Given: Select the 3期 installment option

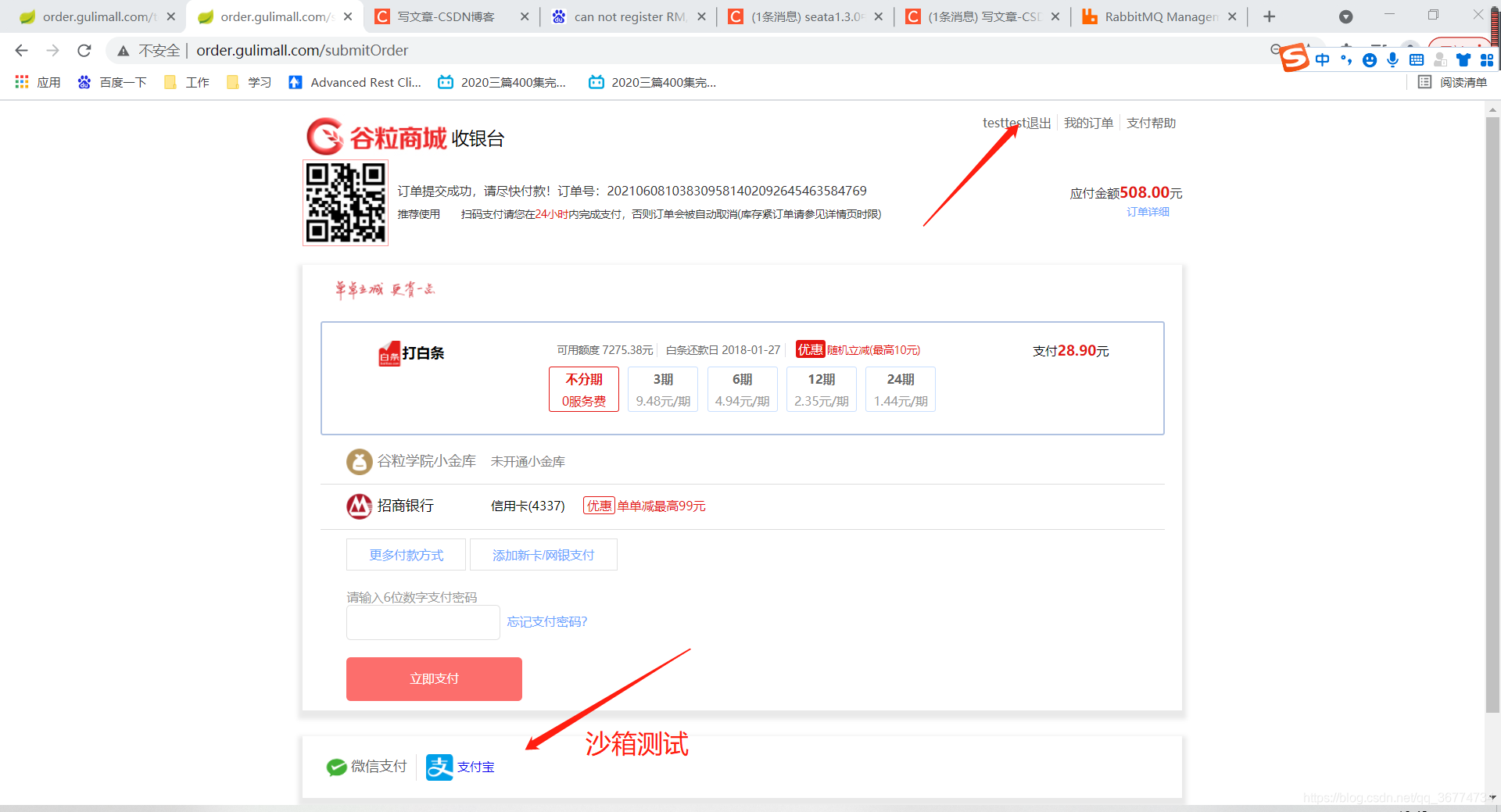Looking at the screenshot, I should click(663, 389).
